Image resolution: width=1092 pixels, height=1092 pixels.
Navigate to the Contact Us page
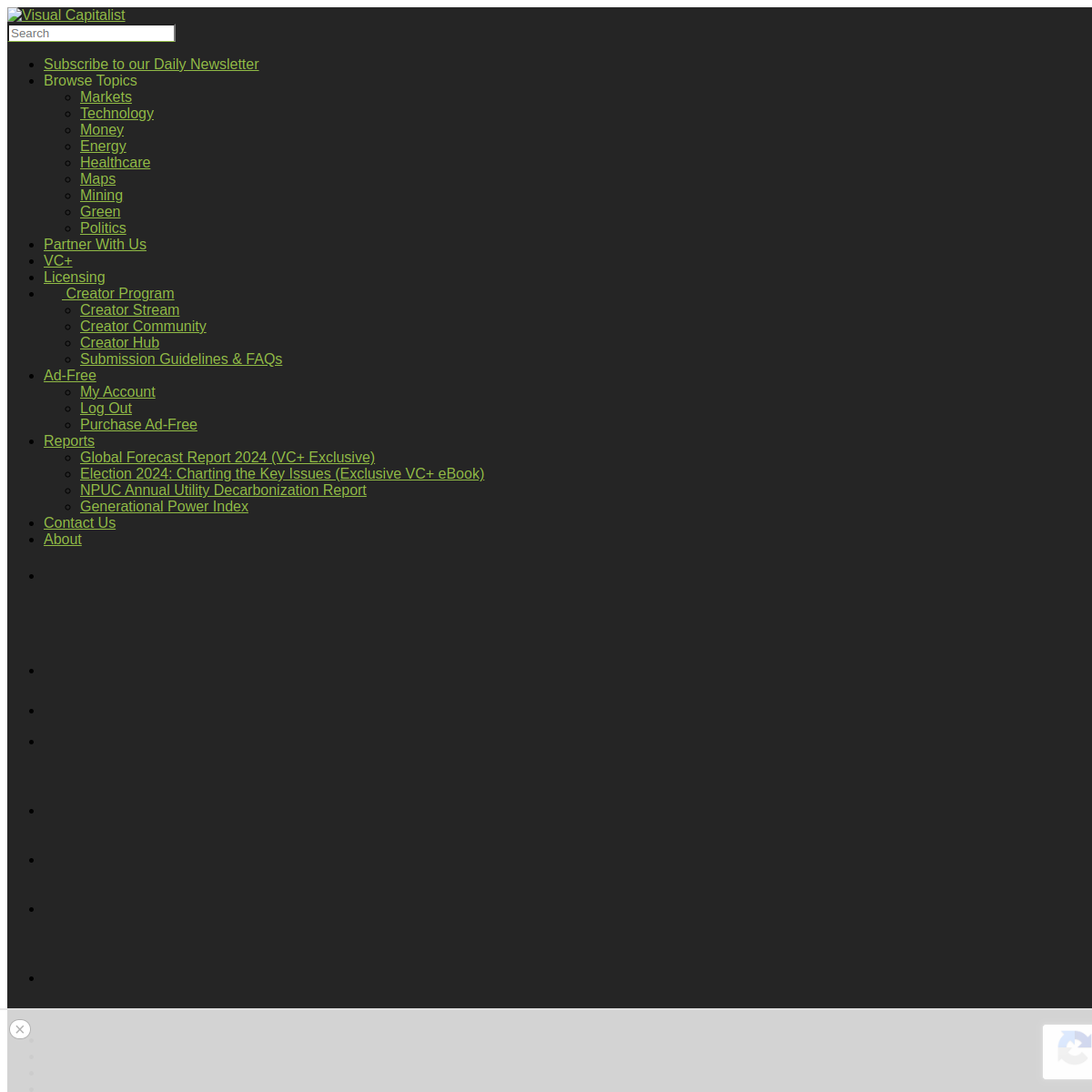(x=79, y=523)
